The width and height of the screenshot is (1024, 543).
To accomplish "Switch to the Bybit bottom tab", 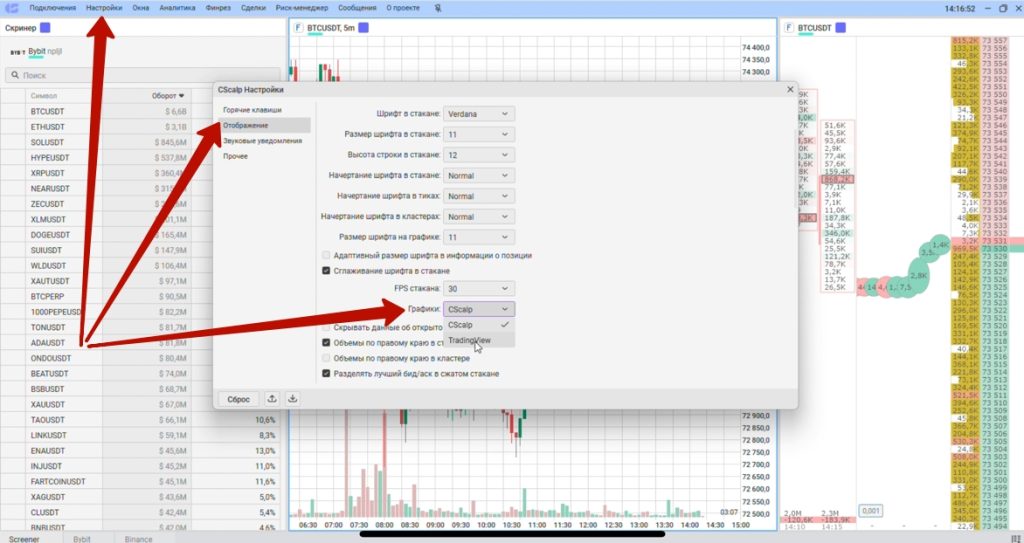I will (82, 539).
